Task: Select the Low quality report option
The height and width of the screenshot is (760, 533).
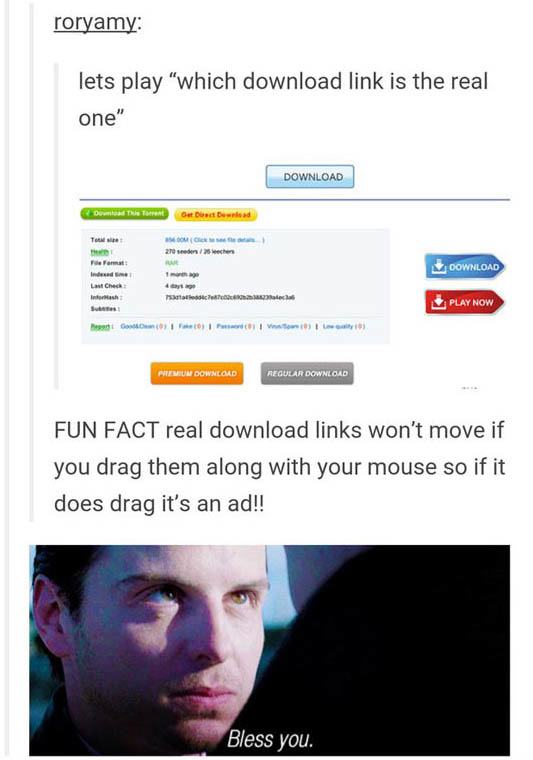Action: pyautogui.click(x=344, y=327)
